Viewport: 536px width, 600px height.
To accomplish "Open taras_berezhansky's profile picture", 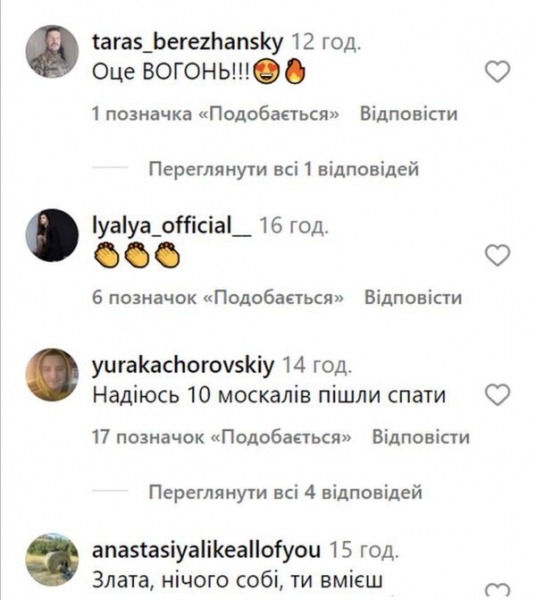I will [52, 52].
